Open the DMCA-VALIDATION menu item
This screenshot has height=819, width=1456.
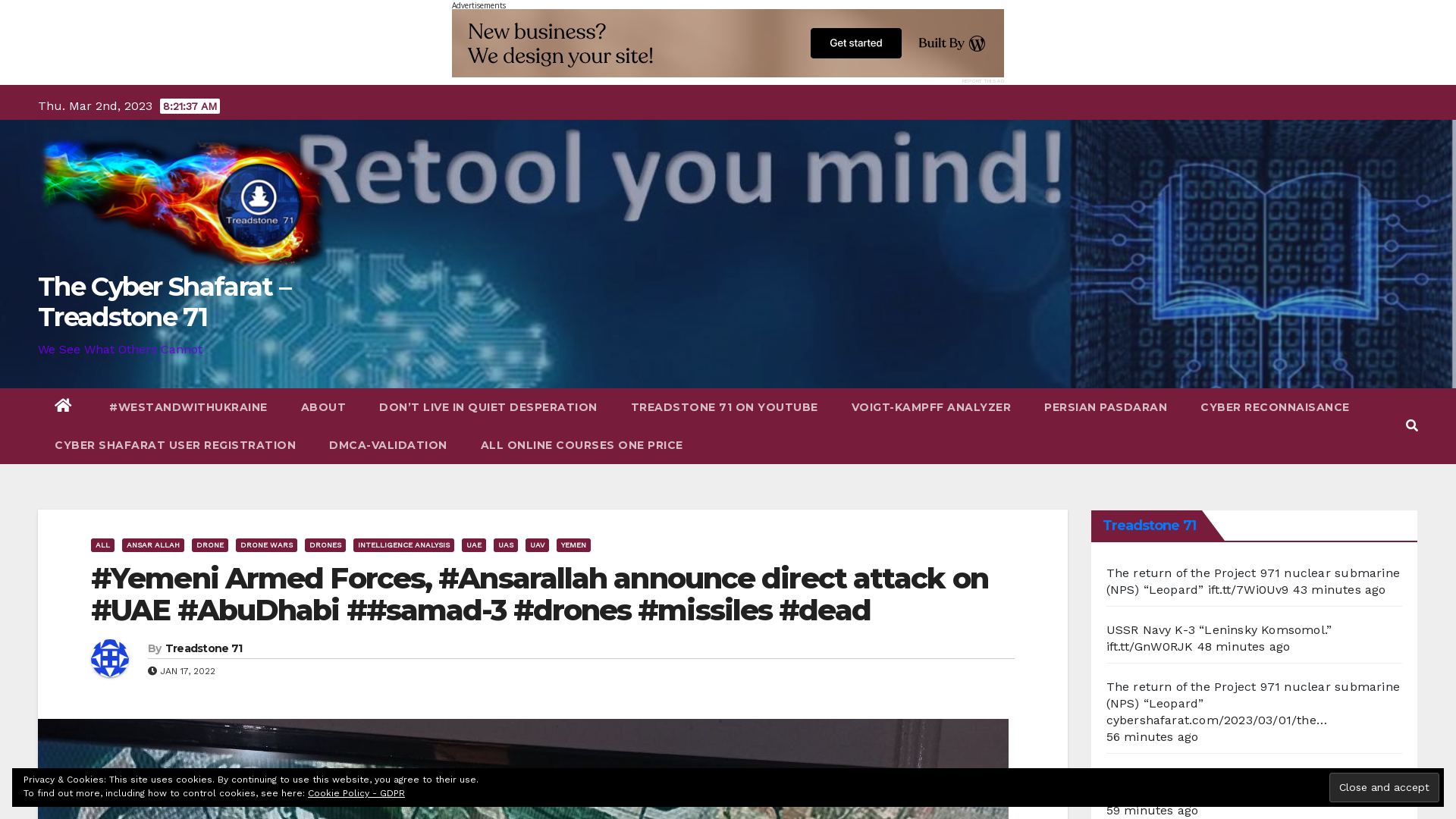pyautogui.click(x=388, y=445)
